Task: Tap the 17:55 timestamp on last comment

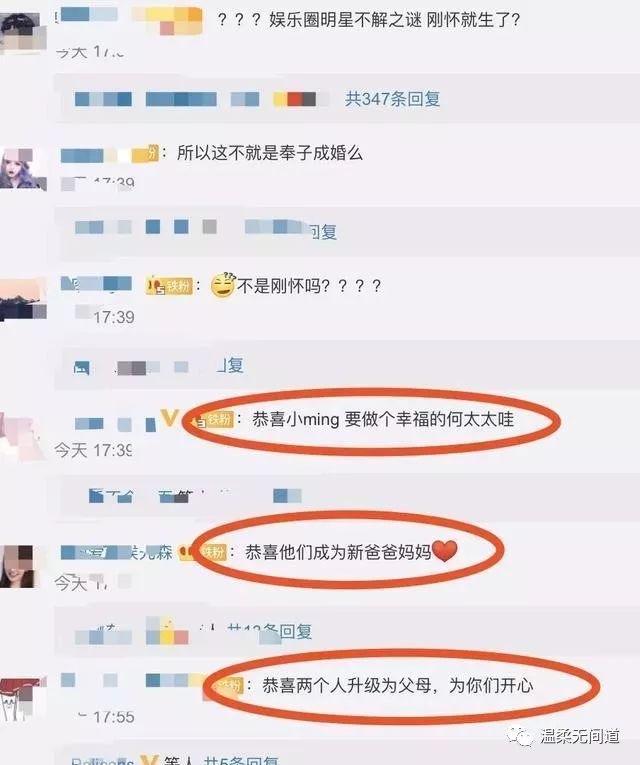Action: (114, 717)
